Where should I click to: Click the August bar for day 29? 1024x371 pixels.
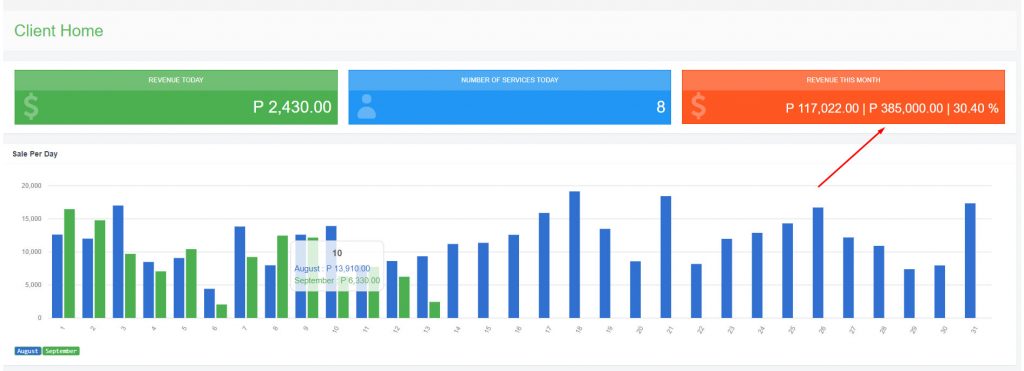(910, 294)
